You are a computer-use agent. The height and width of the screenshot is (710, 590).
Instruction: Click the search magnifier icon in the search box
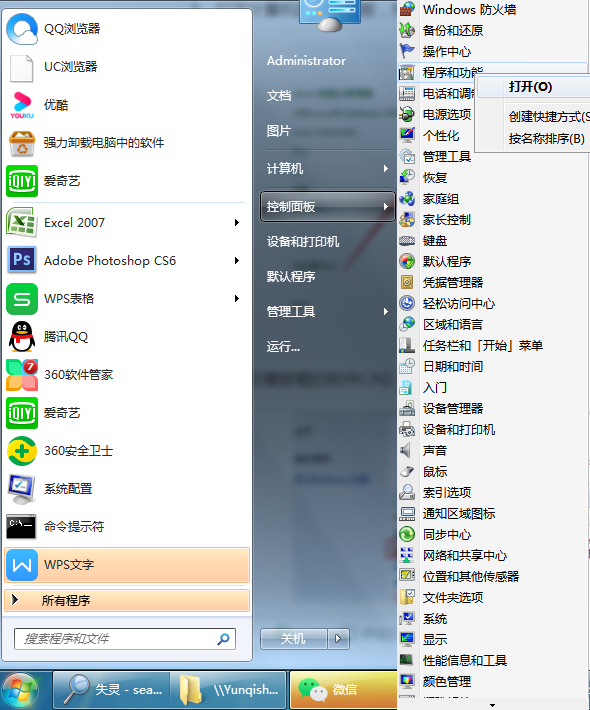(x=223, y=639)
